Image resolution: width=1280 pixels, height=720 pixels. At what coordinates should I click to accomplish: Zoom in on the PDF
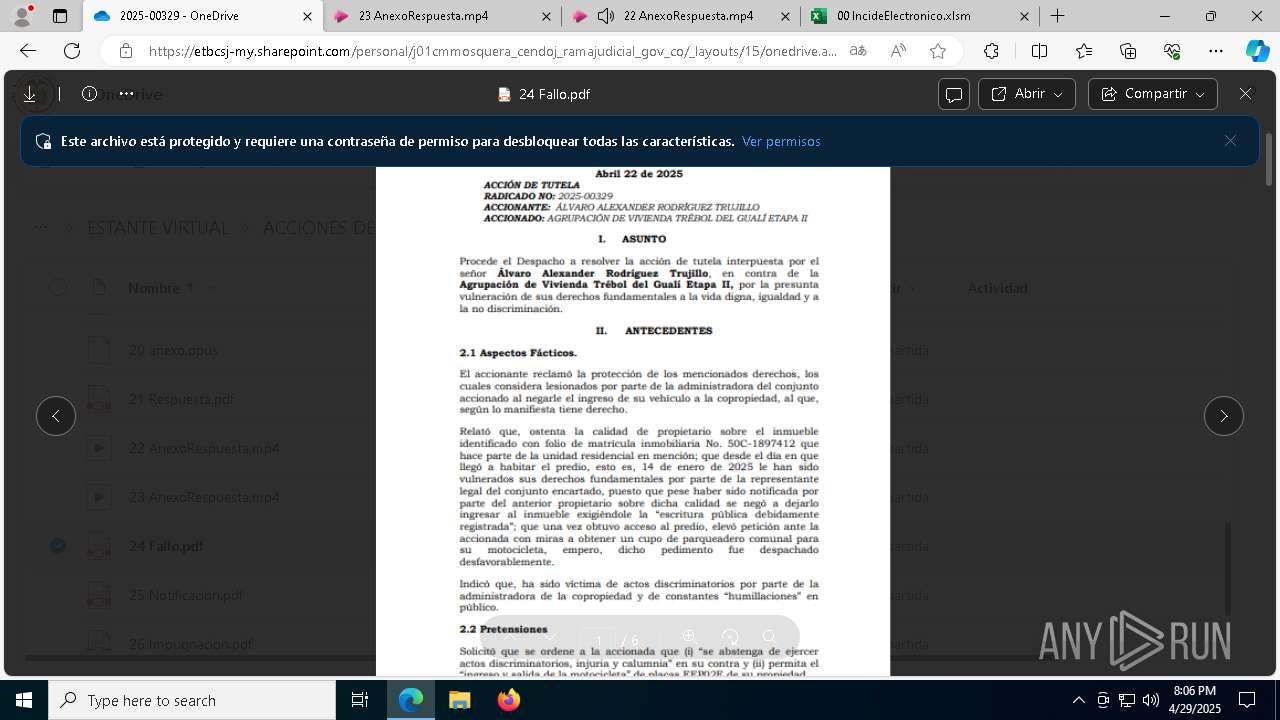(688, 637)
